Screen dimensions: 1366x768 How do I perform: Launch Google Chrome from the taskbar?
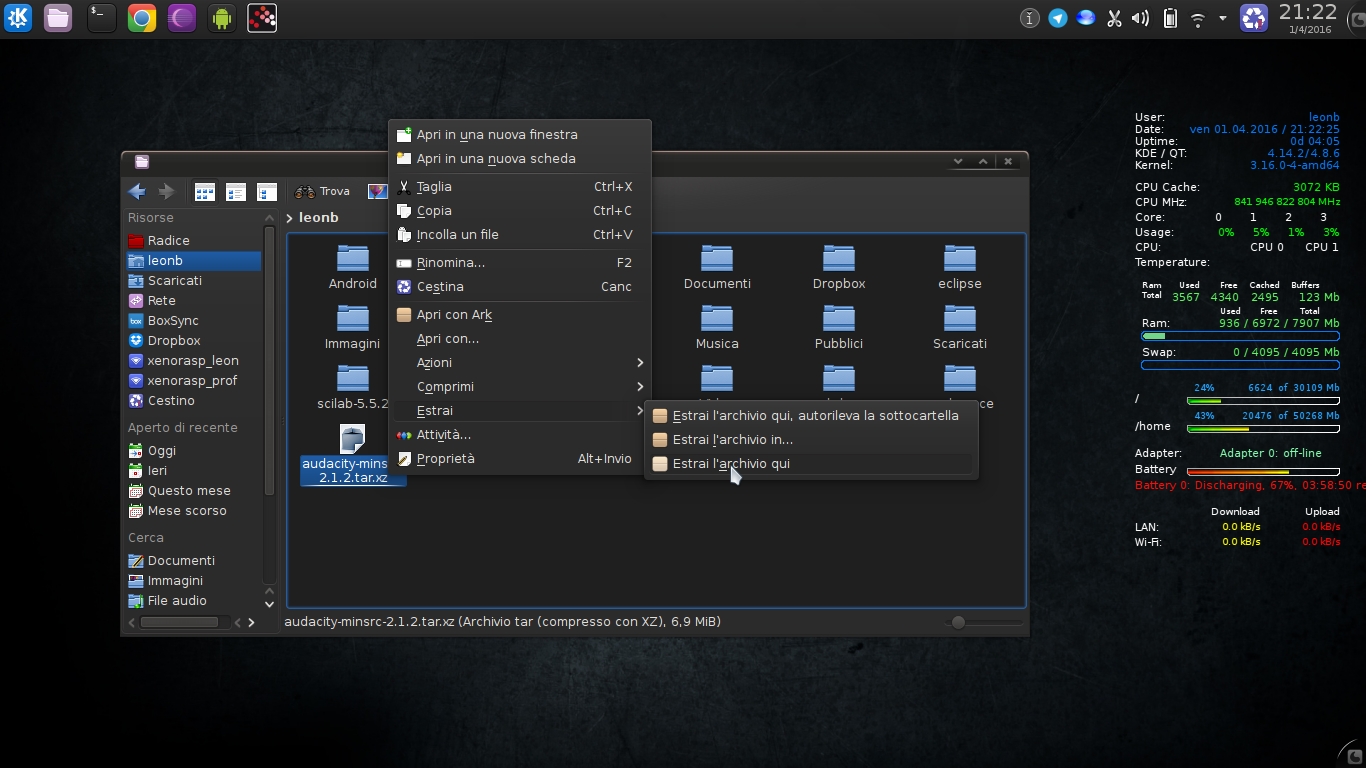click(141, 17)
